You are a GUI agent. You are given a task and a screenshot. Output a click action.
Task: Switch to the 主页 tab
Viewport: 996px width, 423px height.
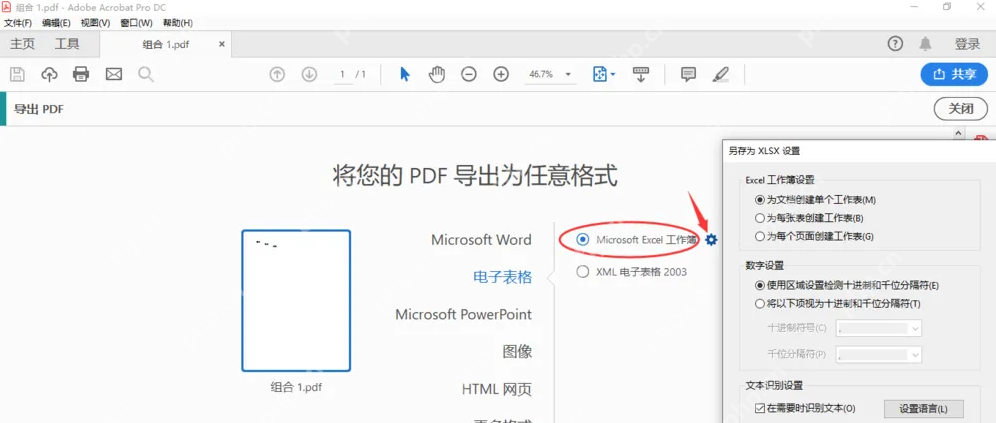click(23, 44)
